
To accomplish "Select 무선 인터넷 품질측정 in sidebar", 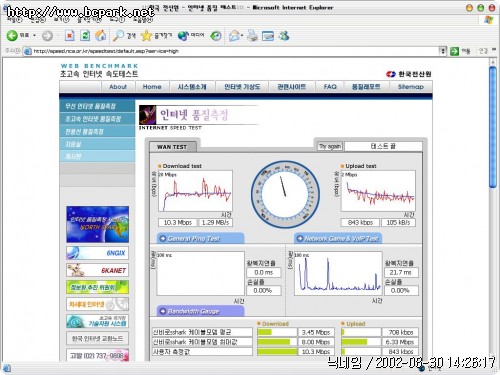I will pyautogui.click(x=97, y=106).
